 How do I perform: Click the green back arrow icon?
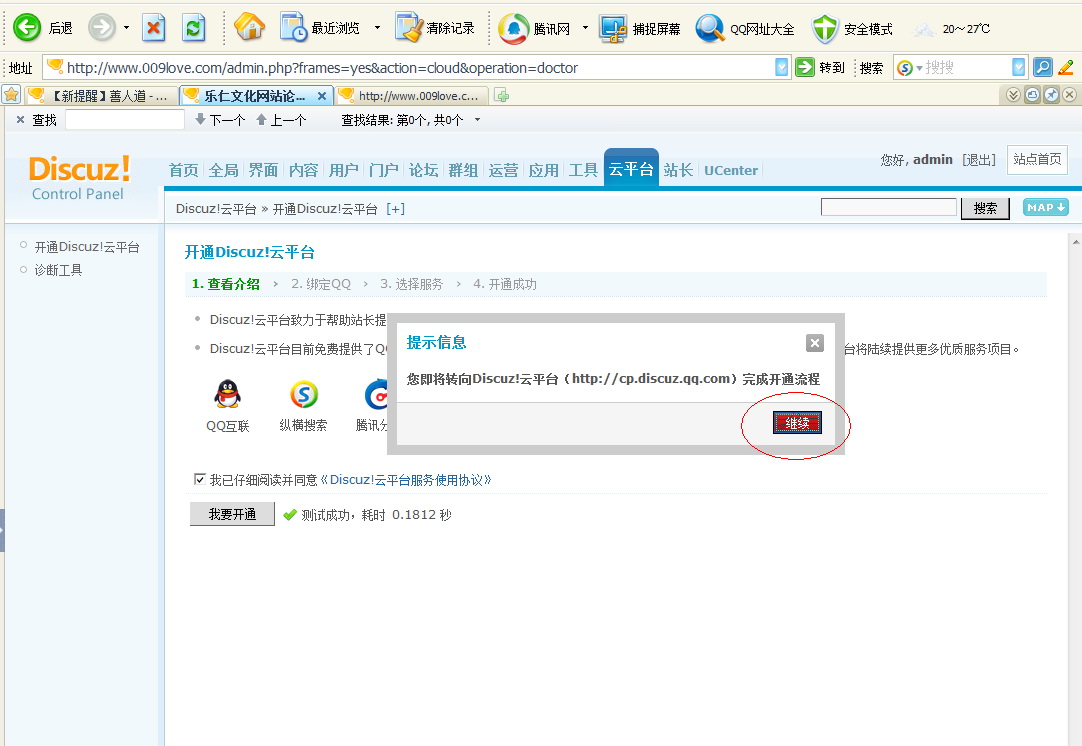28,28
